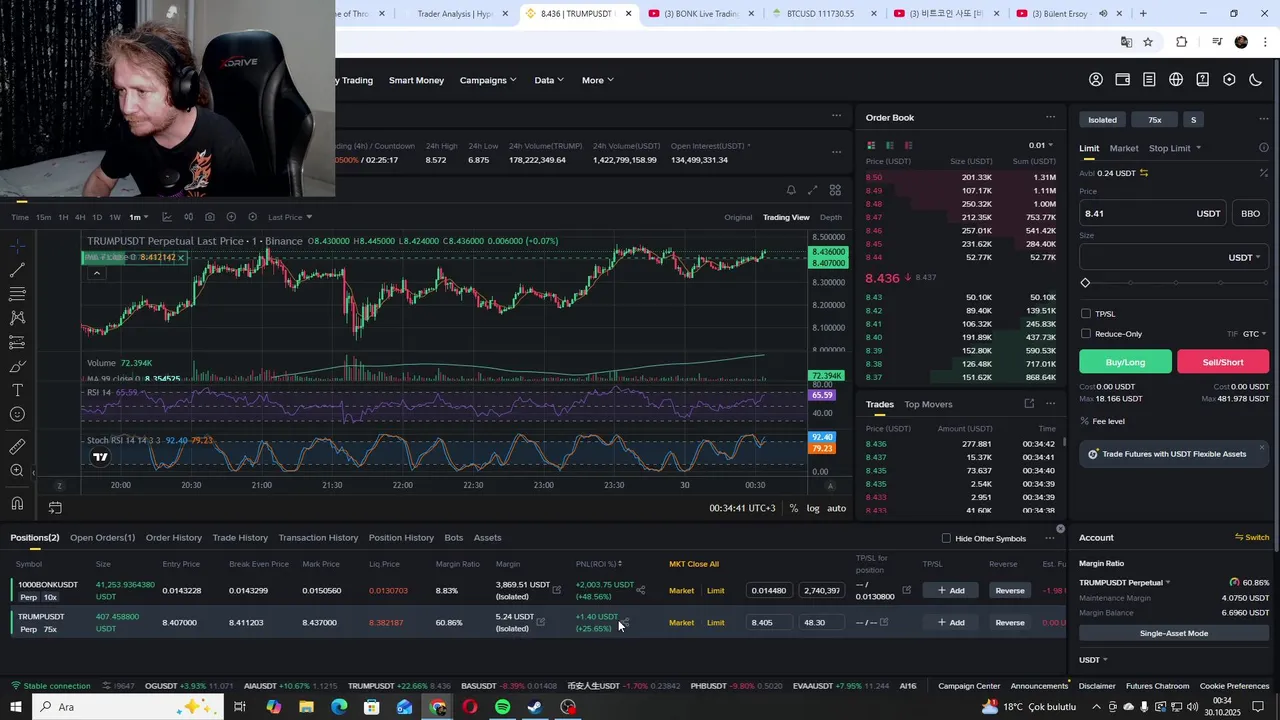Select the trend line drawing tool

click(17, 270)
